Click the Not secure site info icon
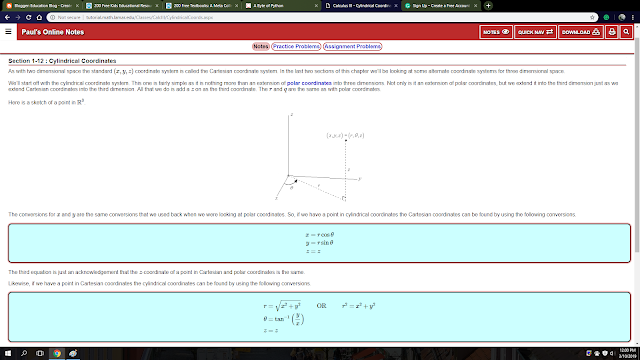Viewport: 640px width, 360px height. point(53,18)
